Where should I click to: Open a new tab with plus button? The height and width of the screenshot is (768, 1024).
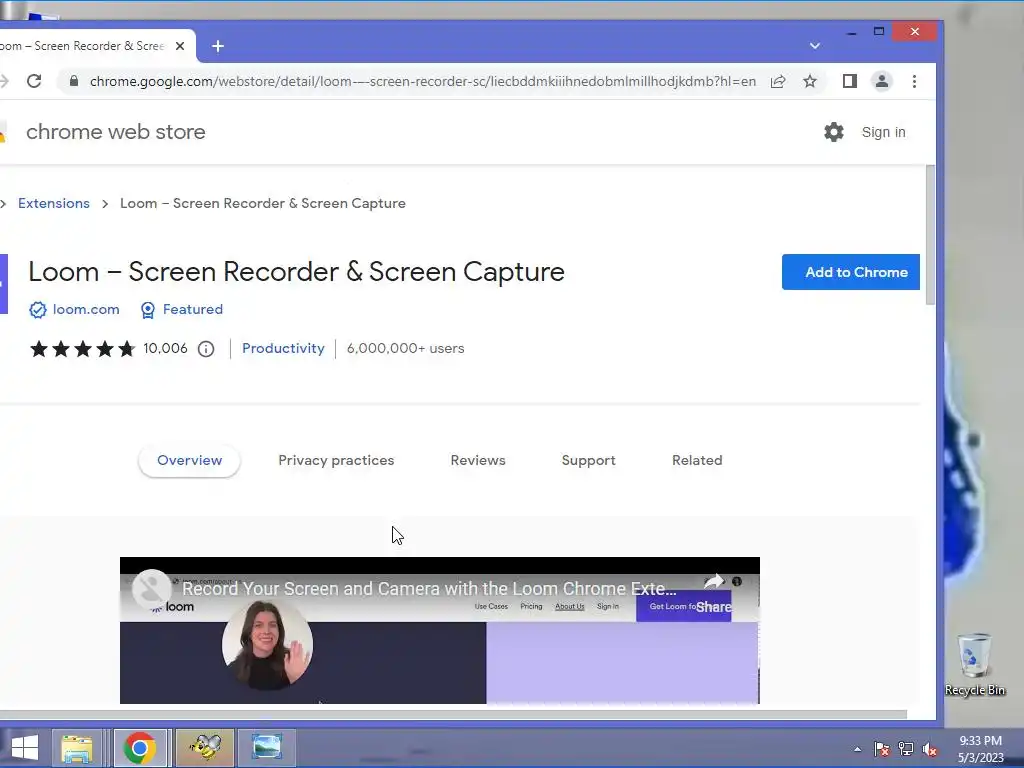218,46
